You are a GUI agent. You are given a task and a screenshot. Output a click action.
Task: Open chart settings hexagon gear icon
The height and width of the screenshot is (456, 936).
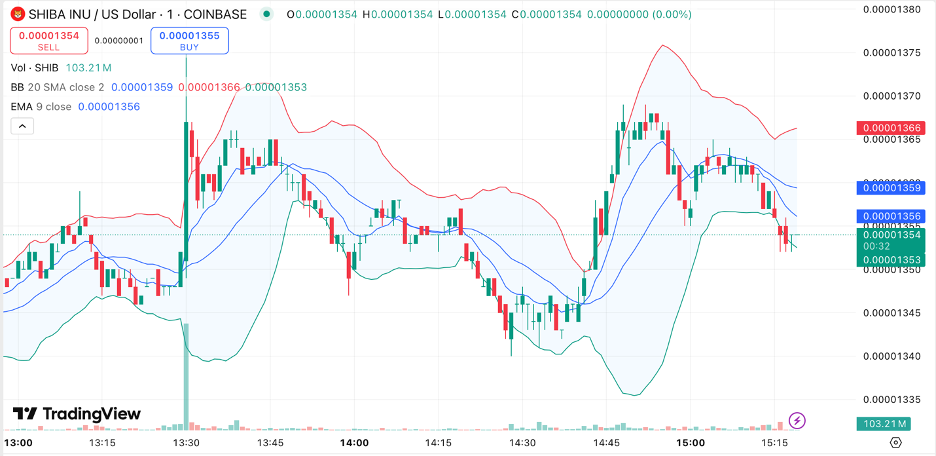pos(895,442)
